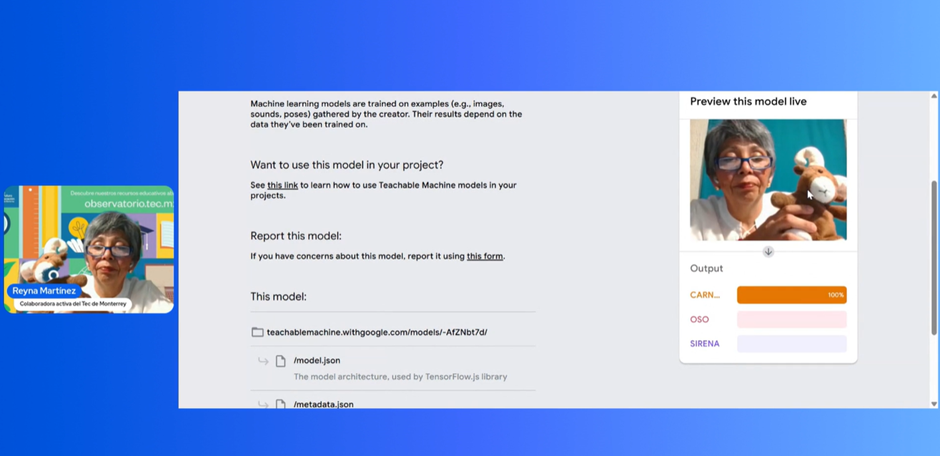The width and height of the screenshot is (940, 456).
Task: Open "this form" to report the model
Action: coord(485,256)
